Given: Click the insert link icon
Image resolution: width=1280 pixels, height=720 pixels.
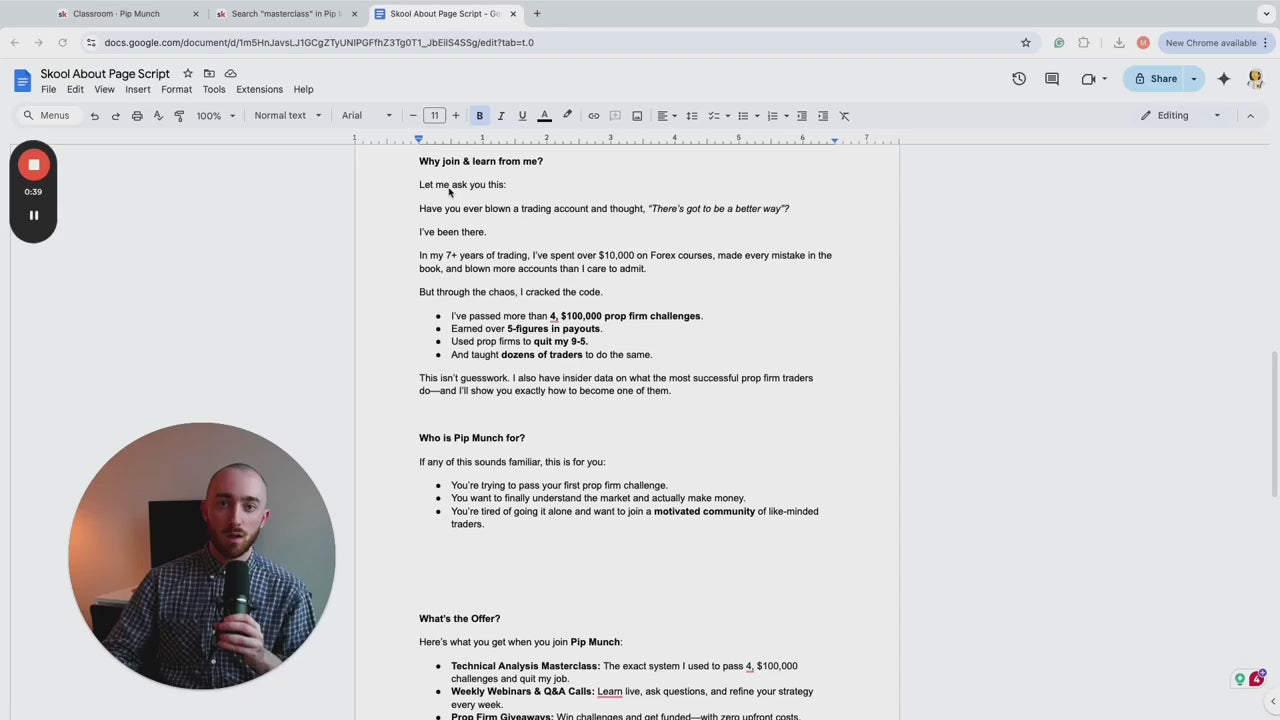Looking at the screenshot, I should coord(594,116).
